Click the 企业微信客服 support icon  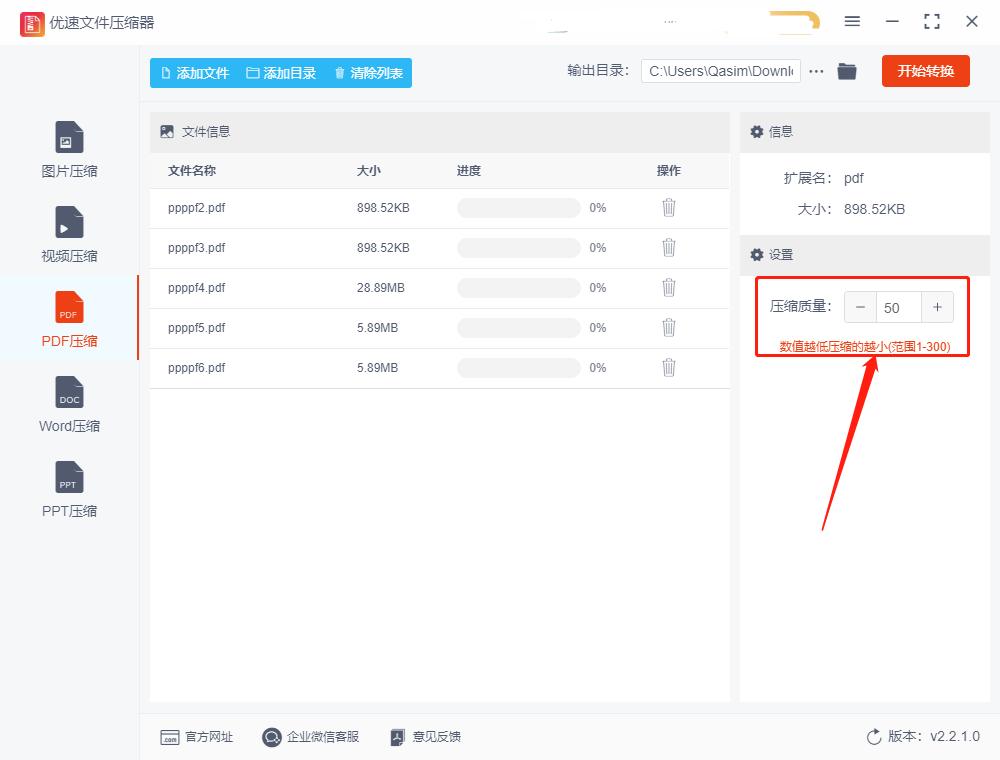[x=270, y=737]
